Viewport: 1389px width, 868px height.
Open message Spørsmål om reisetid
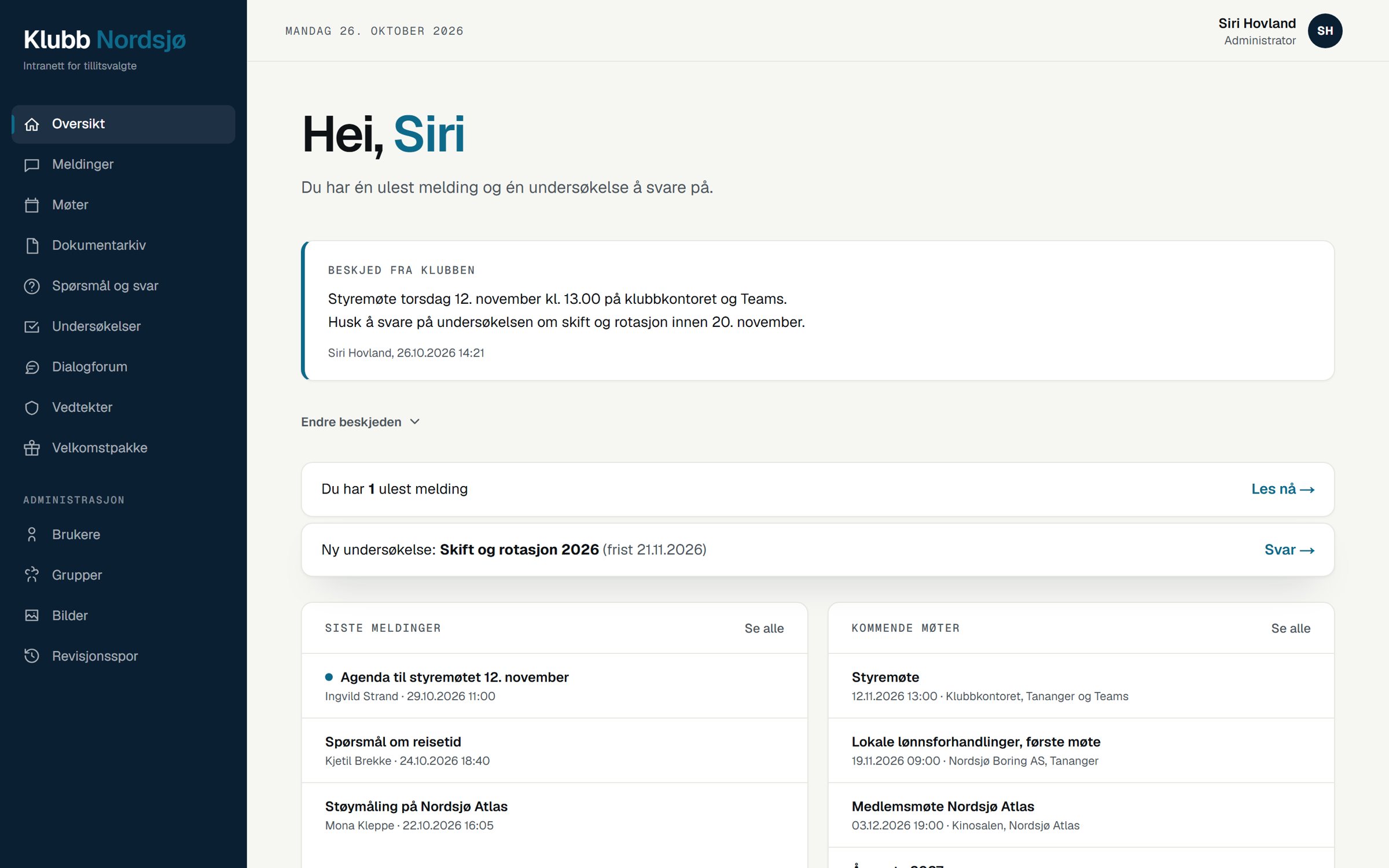pos(554,751)
